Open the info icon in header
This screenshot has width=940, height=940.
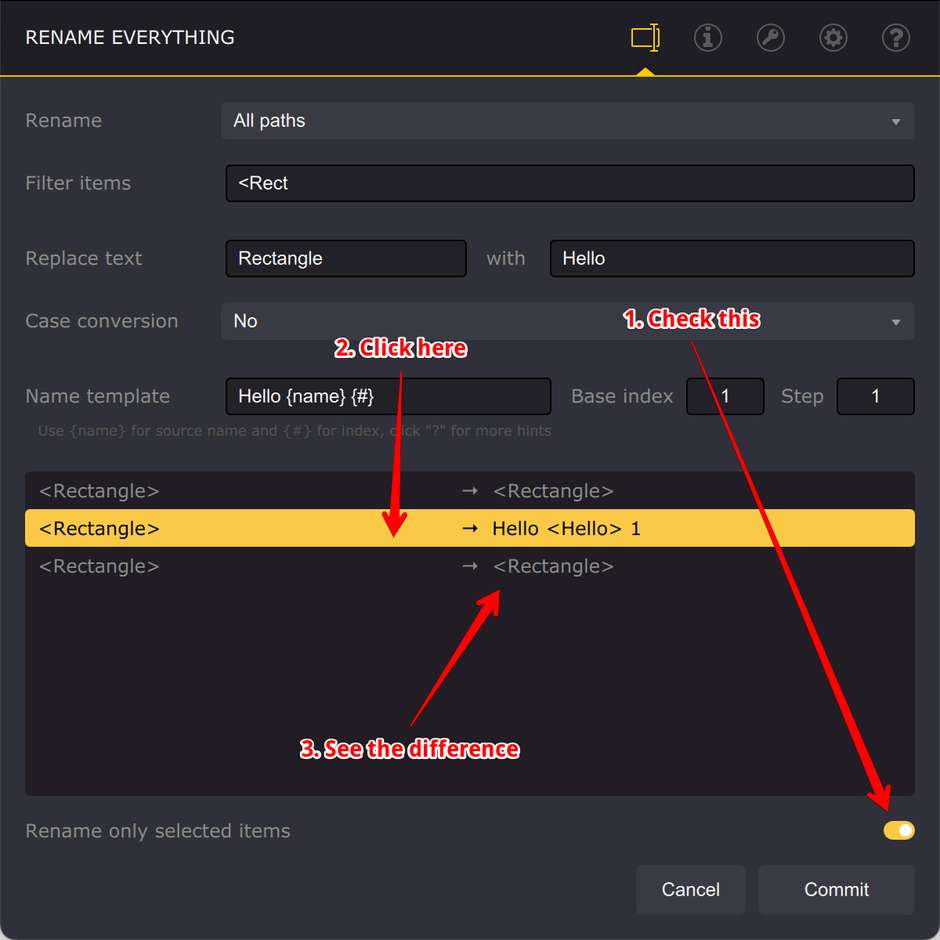707,38
